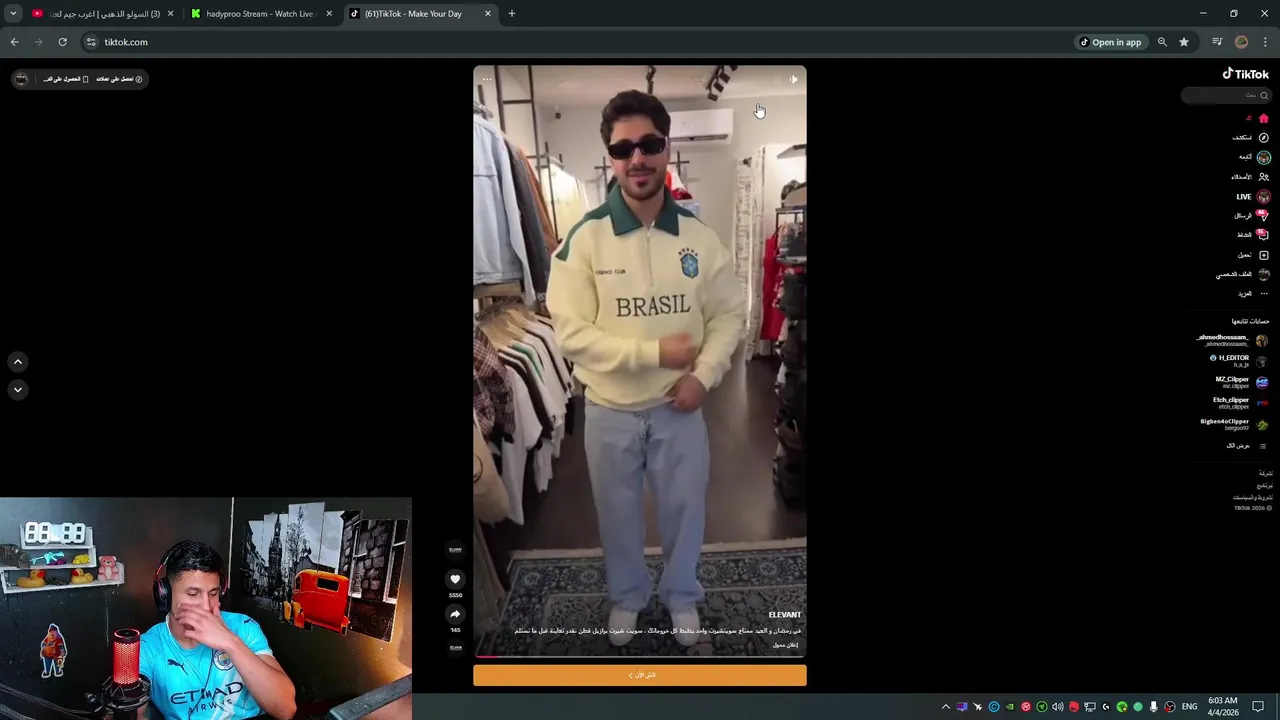
Task: Like the video with heart icon
Action: tap(455, 579)
